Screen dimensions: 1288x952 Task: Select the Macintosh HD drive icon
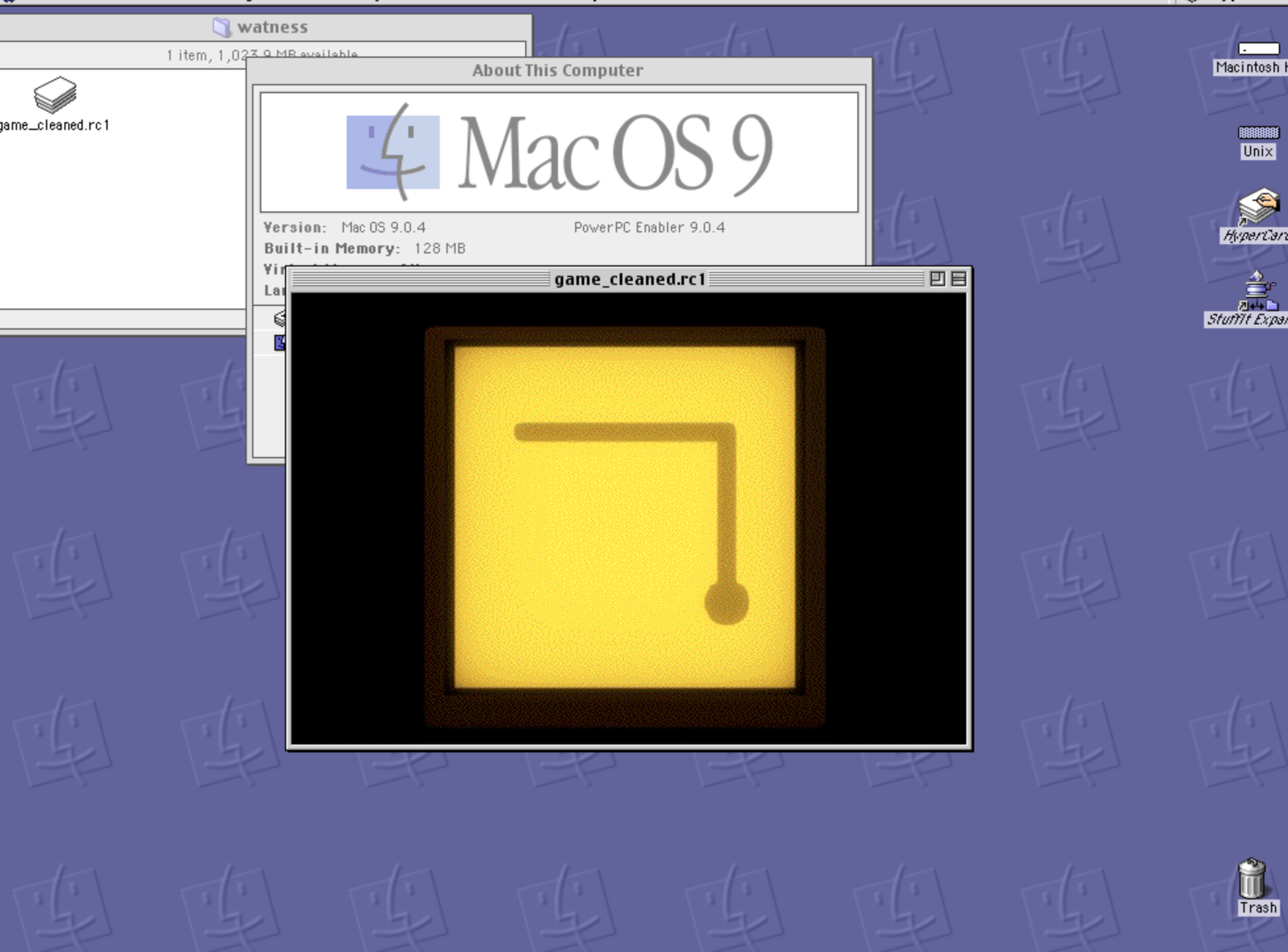[1258, 49]
